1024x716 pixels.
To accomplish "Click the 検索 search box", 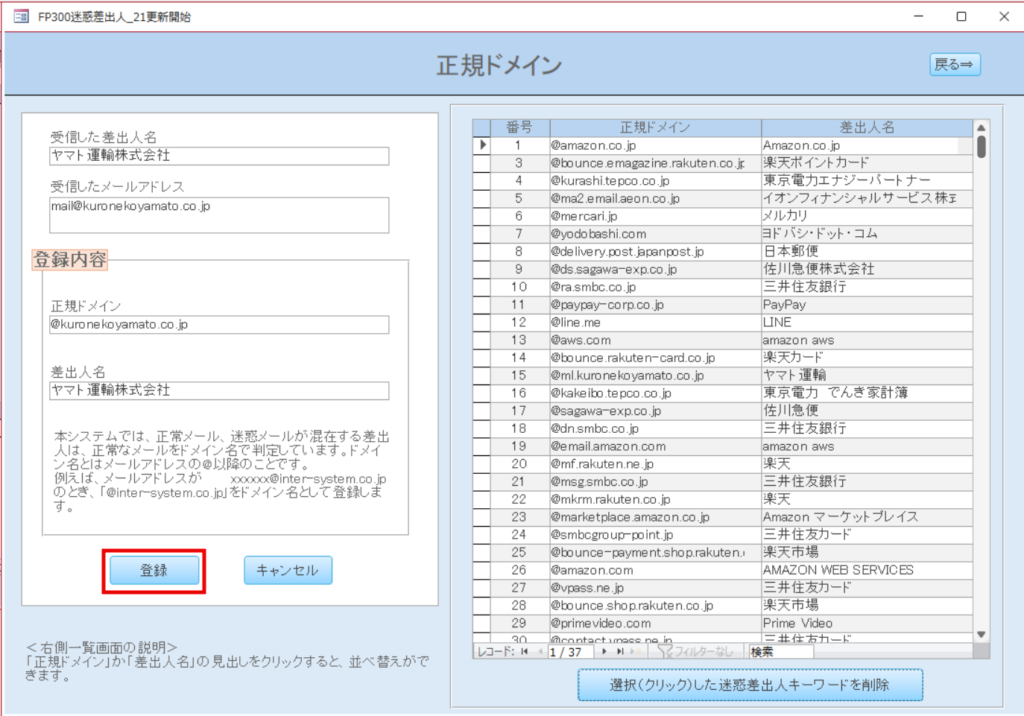I will pos(780,651).
